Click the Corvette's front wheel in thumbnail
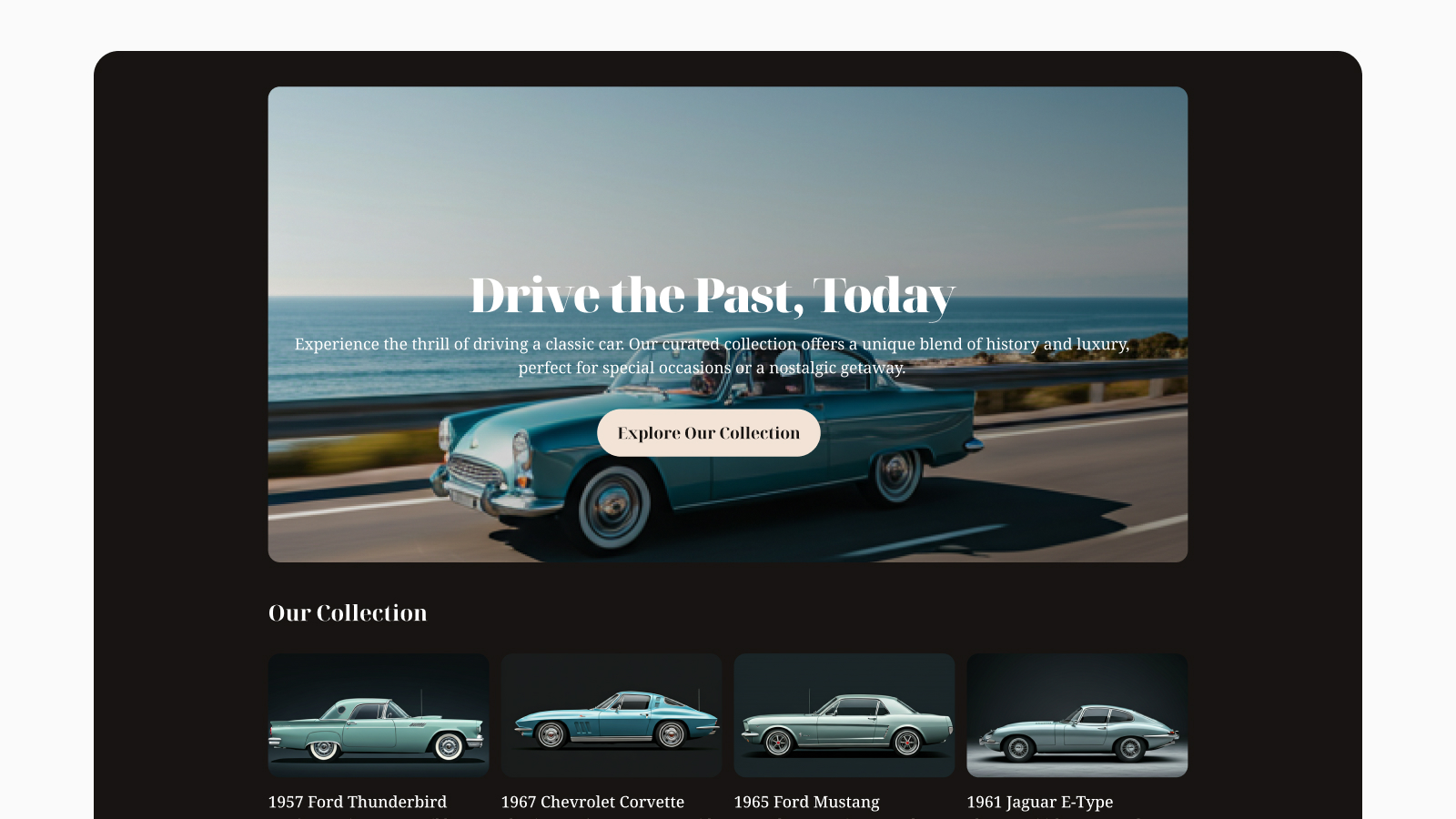Image resolution: width=1456 pixels, height=819 pixels. pyautogui.click(x=551, y=734)
